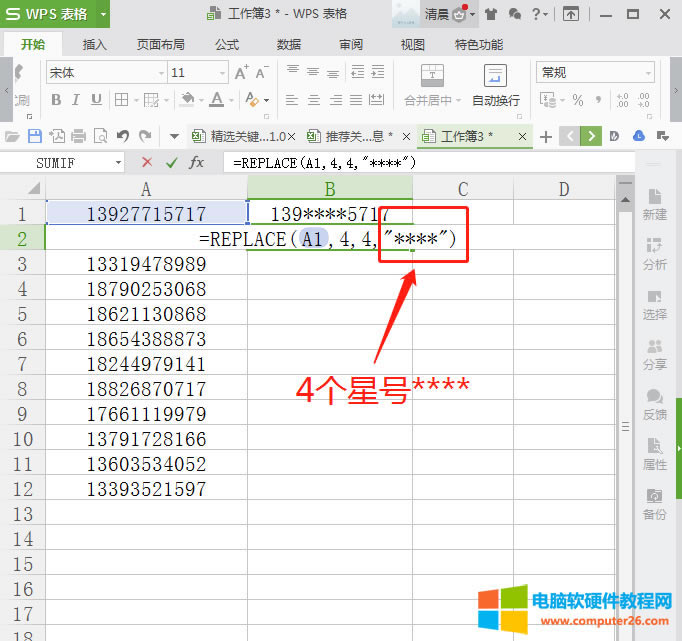682x641 pixels.
Task: Open the insert function fx dialog
Action: click(x=197, y=162)
